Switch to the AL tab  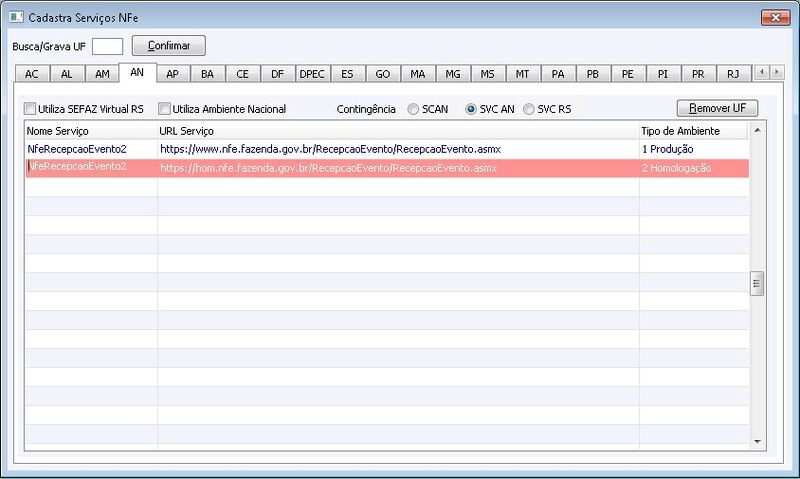coord(67,74)
